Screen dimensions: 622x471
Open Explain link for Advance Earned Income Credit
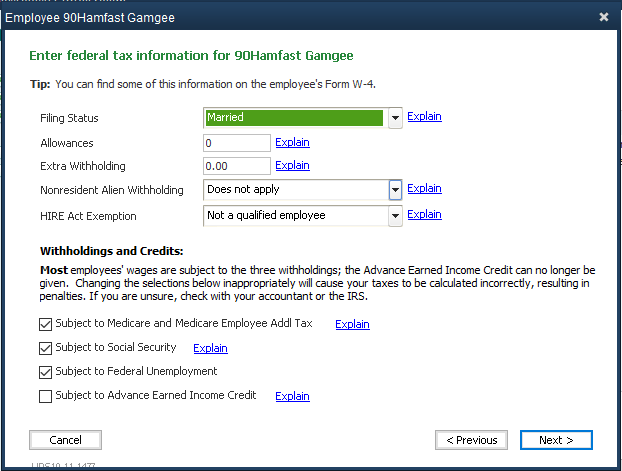tap(292, 396)
